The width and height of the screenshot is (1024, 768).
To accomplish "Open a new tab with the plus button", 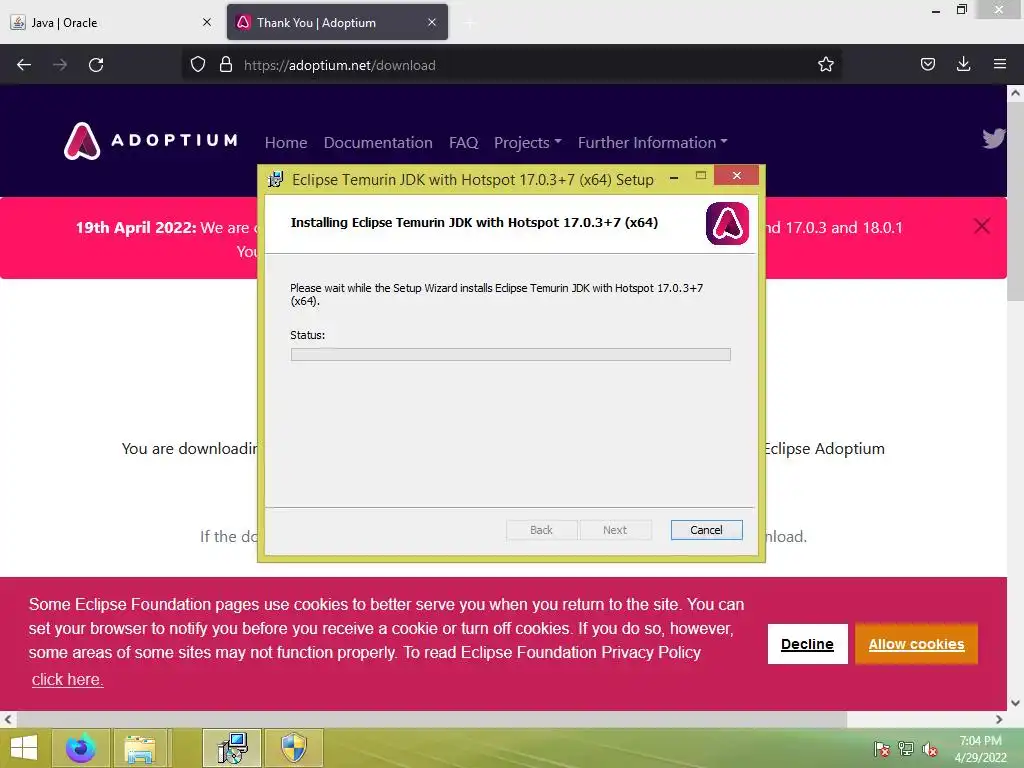I will click(470, 23).
